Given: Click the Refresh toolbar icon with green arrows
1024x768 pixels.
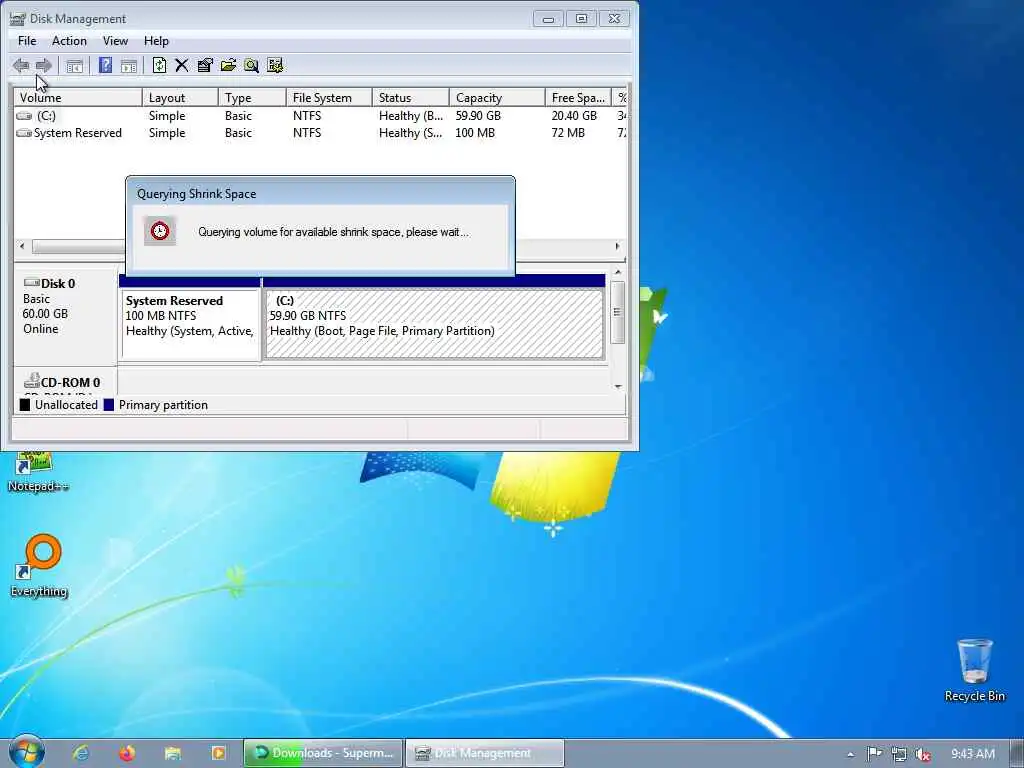Looking at the screenshot, I should (159, 65).
